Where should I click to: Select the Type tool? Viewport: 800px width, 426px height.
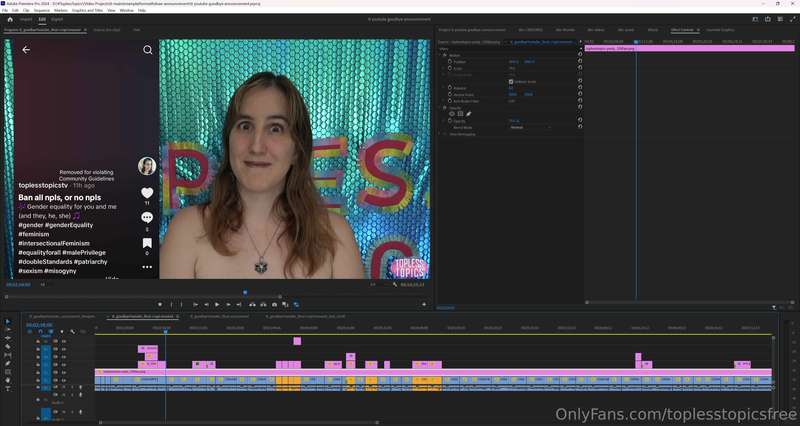(x=8, y=389)
